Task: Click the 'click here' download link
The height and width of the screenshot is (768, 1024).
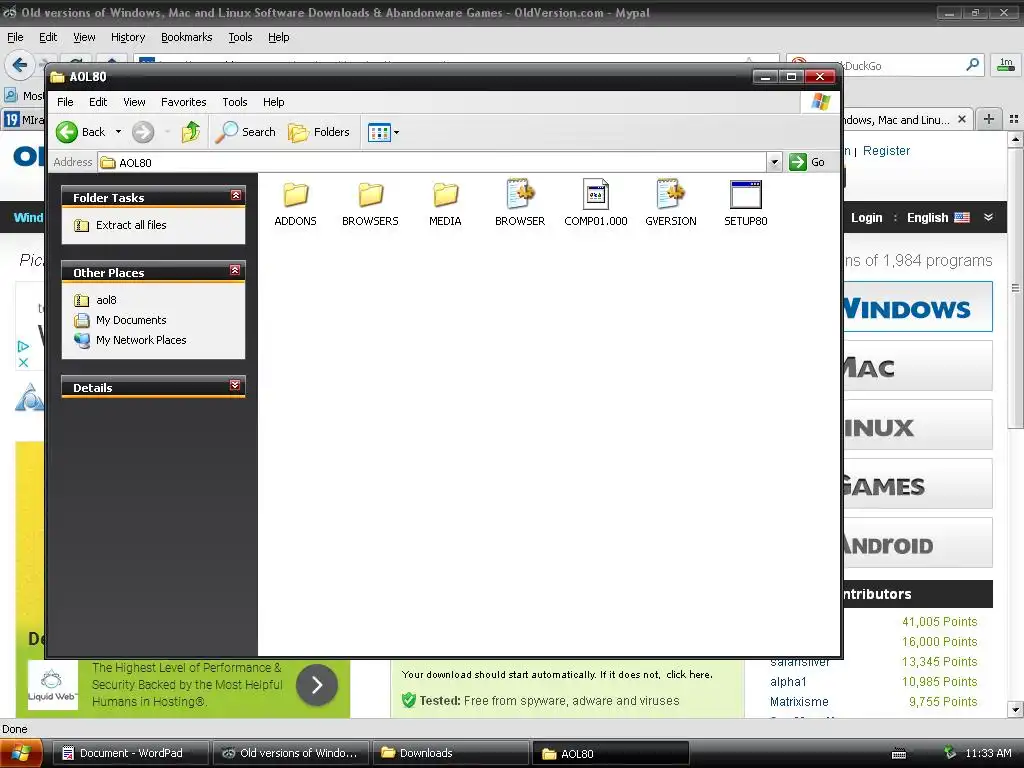Action: (689, 675)
